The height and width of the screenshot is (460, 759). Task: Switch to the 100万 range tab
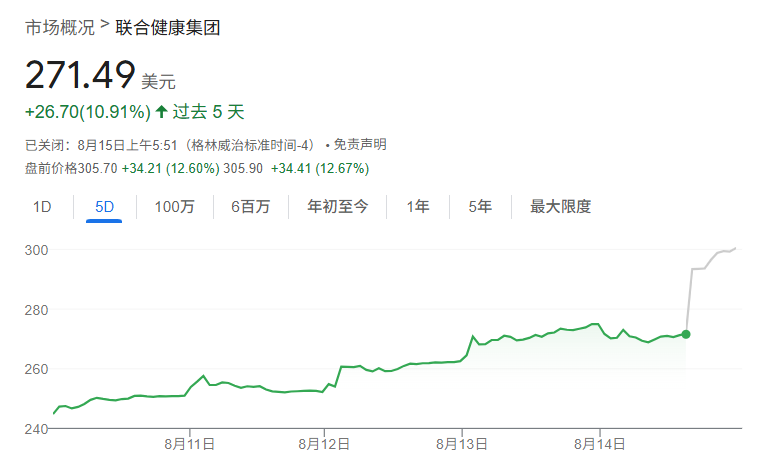(x=174, y=207)
